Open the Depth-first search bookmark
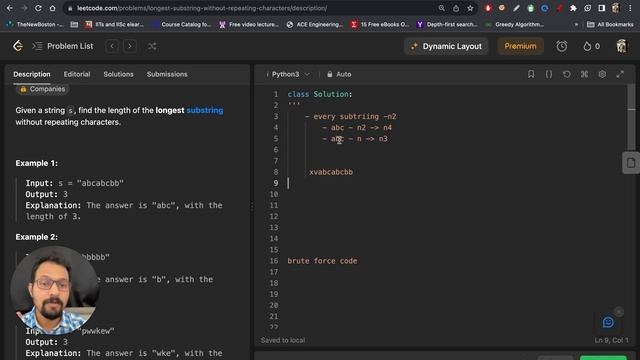This screenshot has width=640, height=360. (447, 24)
